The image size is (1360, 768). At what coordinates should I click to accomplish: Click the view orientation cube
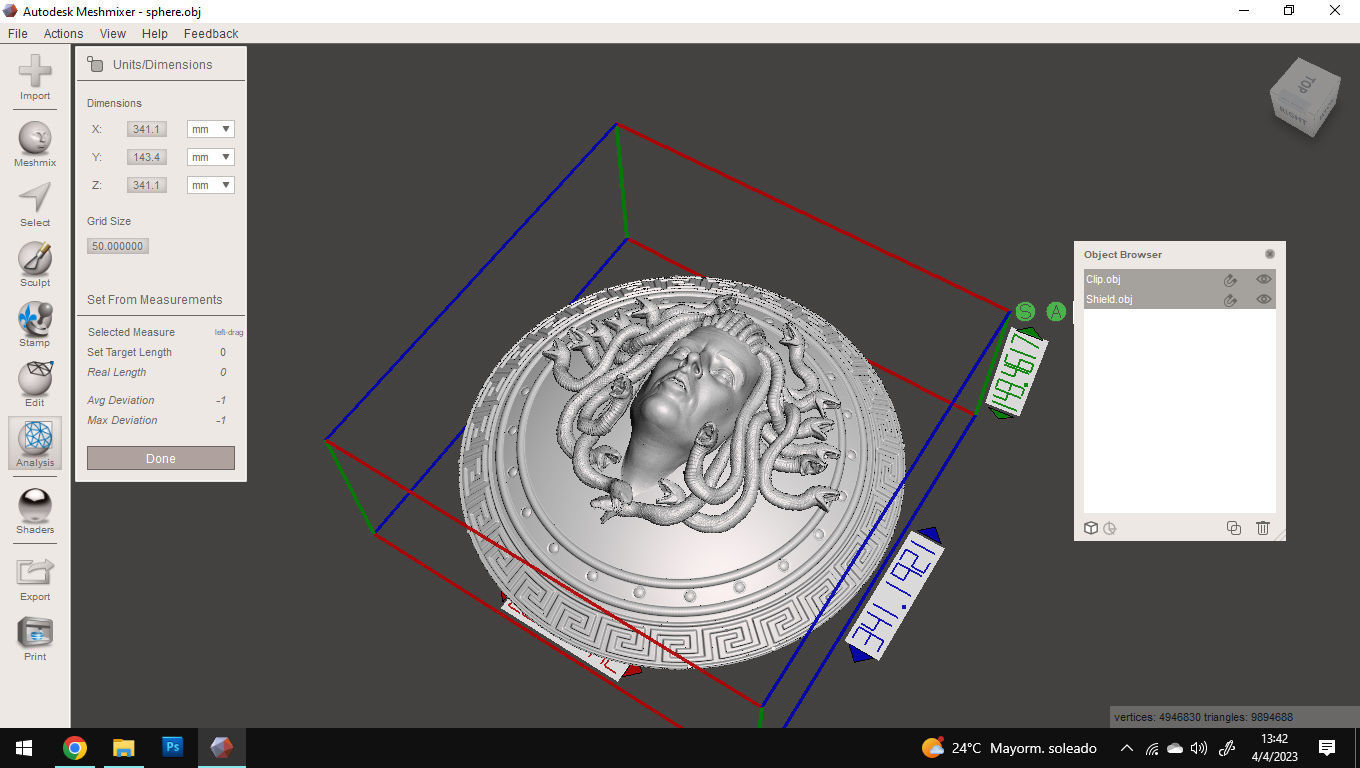tap(1304, 98)
